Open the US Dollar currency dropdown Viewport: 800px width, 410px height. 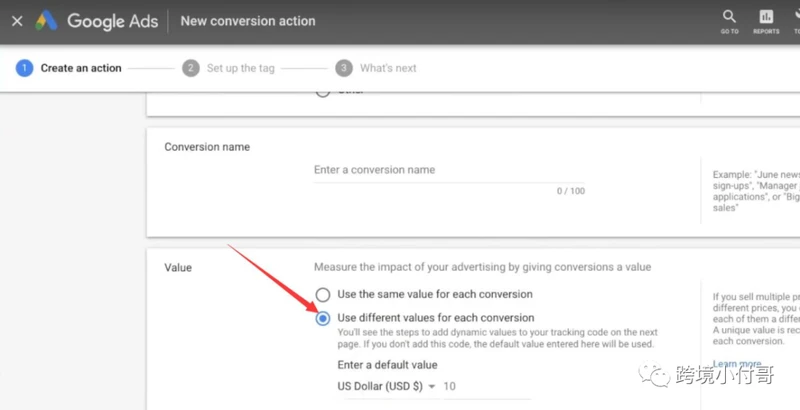tap(386, 387)
